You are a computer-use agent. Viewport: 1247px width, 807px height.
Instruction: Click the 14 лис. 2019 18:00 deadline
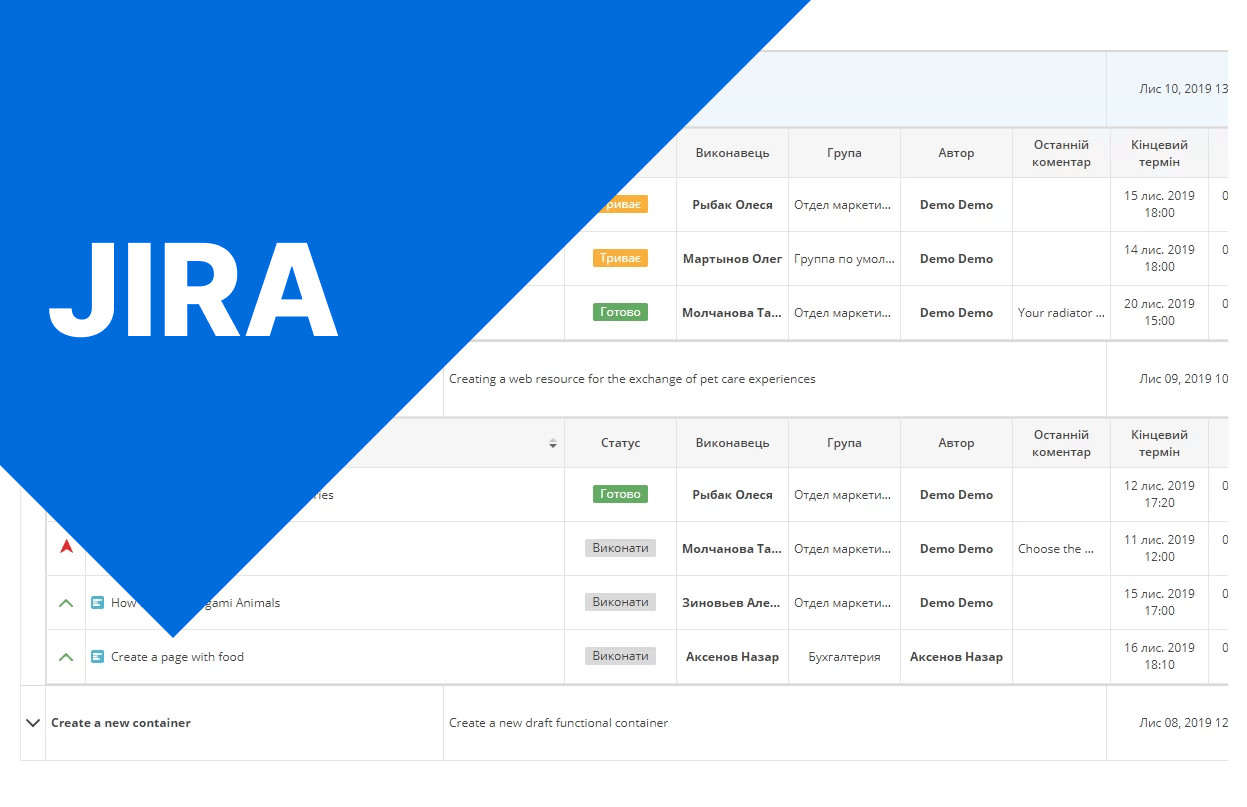coord(1160,258)
